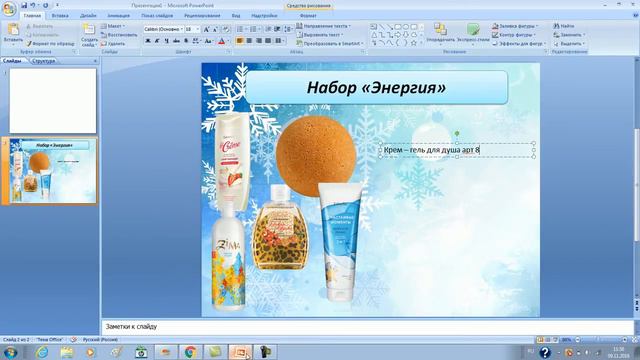Select slide 1 blank thumbnail

(x=53, y=100)
